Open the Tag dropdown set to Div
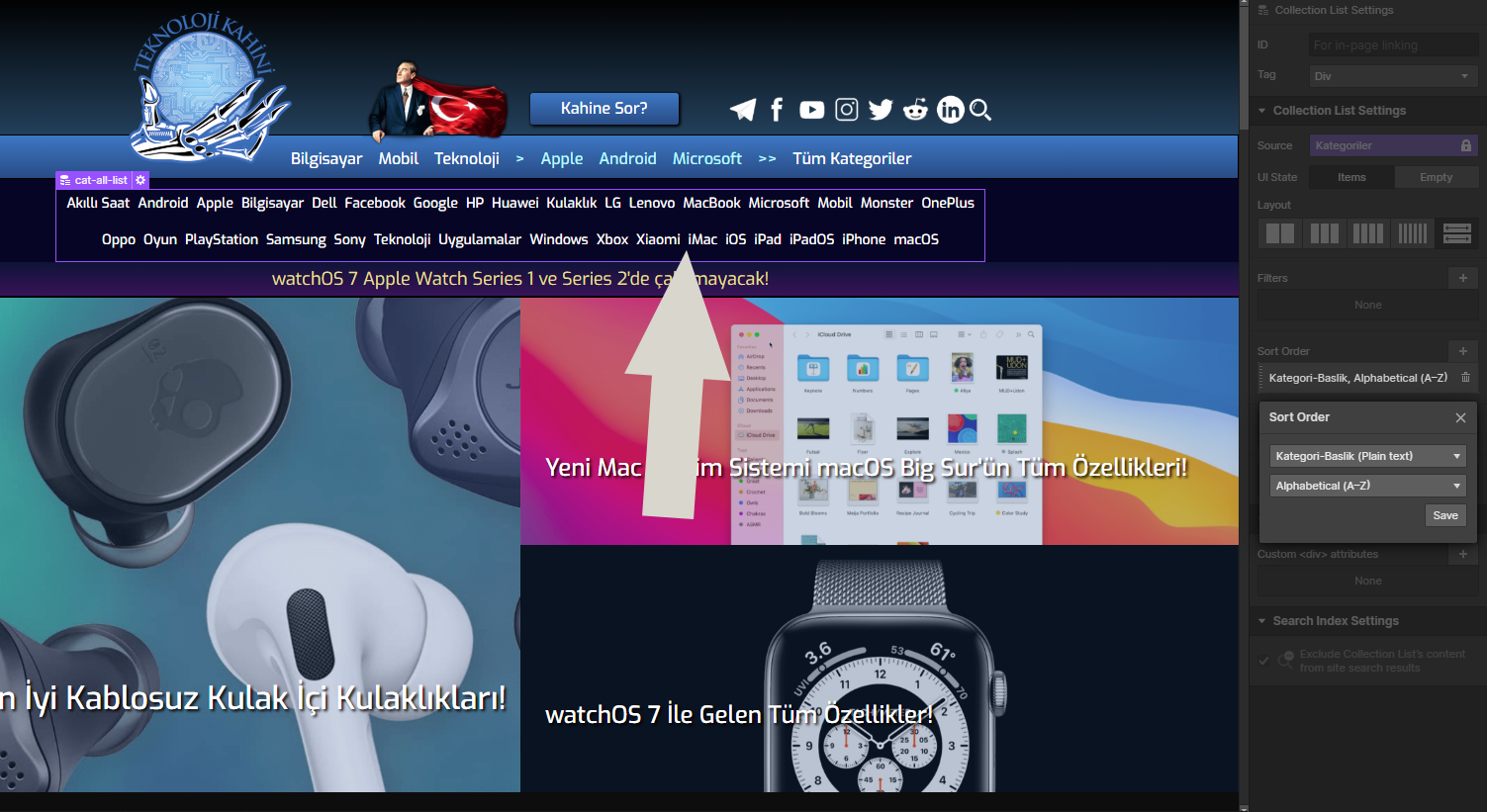Screen dimensions: 1487x812 pos(1393,76)
